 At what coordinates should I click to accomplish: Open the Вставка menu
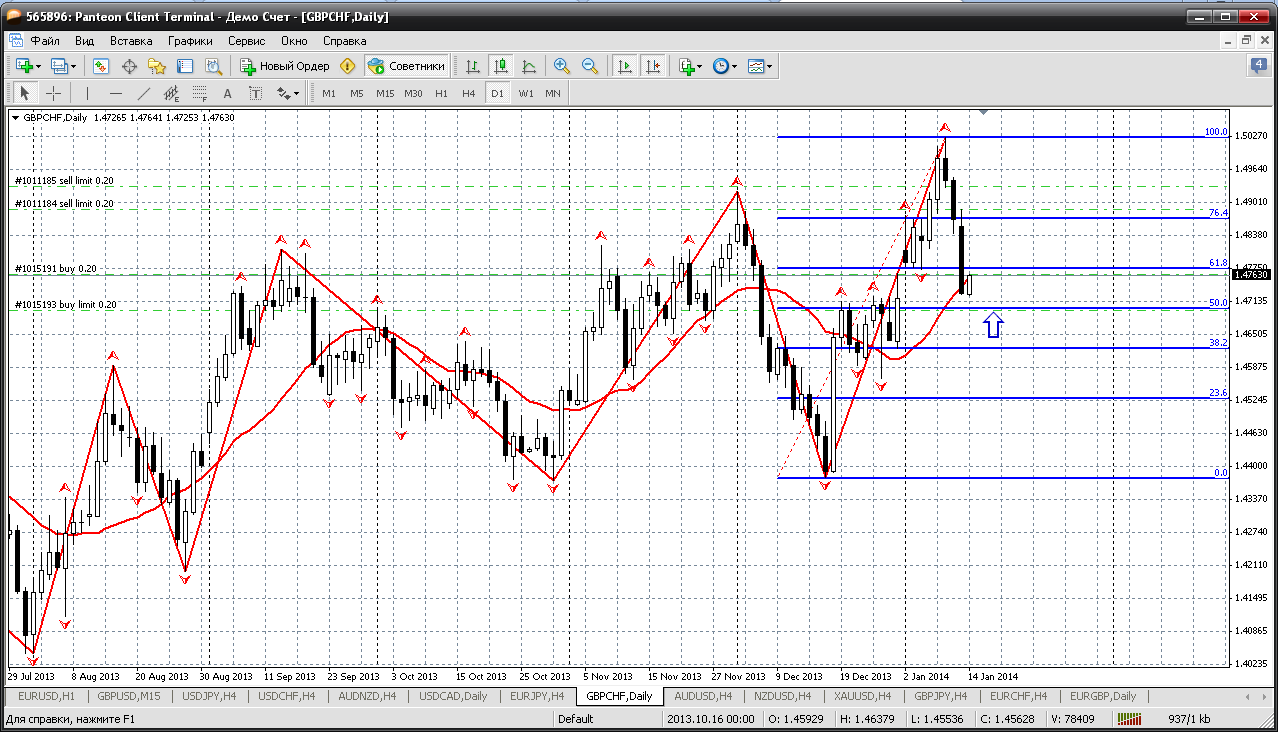pos(131,41)
